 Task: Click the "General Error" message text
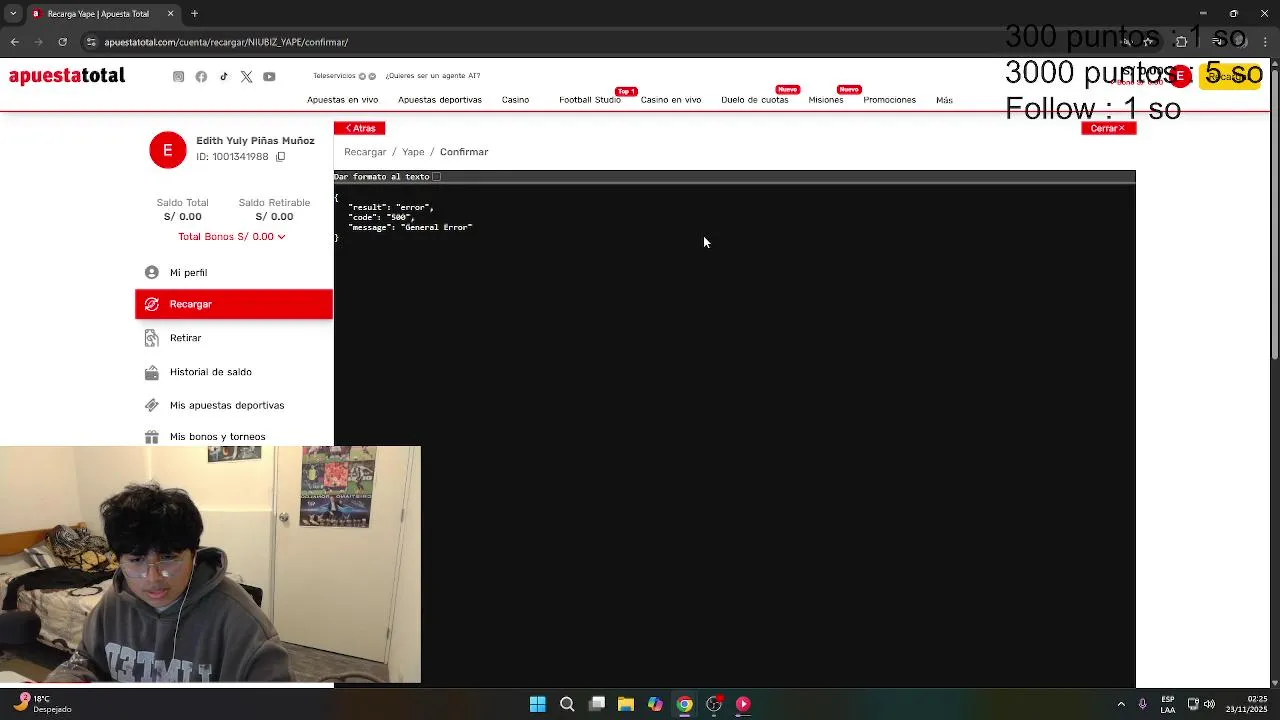(437, 227)
